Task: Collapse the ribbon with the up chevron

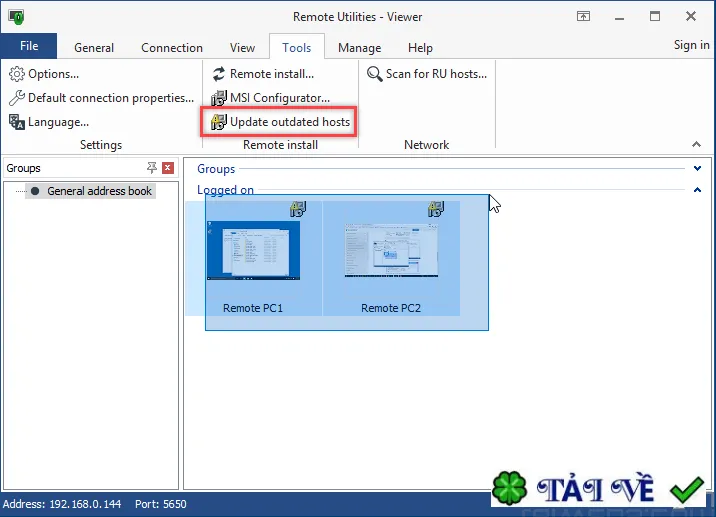Action: (x=696, y=144)
